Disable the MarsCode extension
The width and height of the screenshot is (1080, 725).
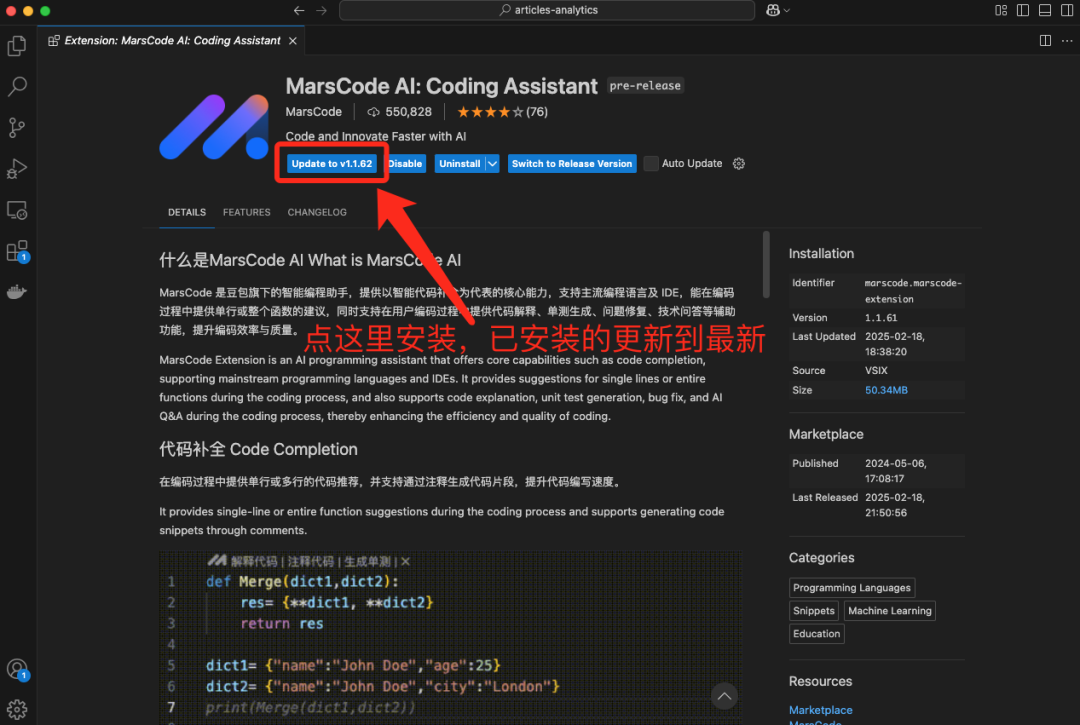(406, 164)
